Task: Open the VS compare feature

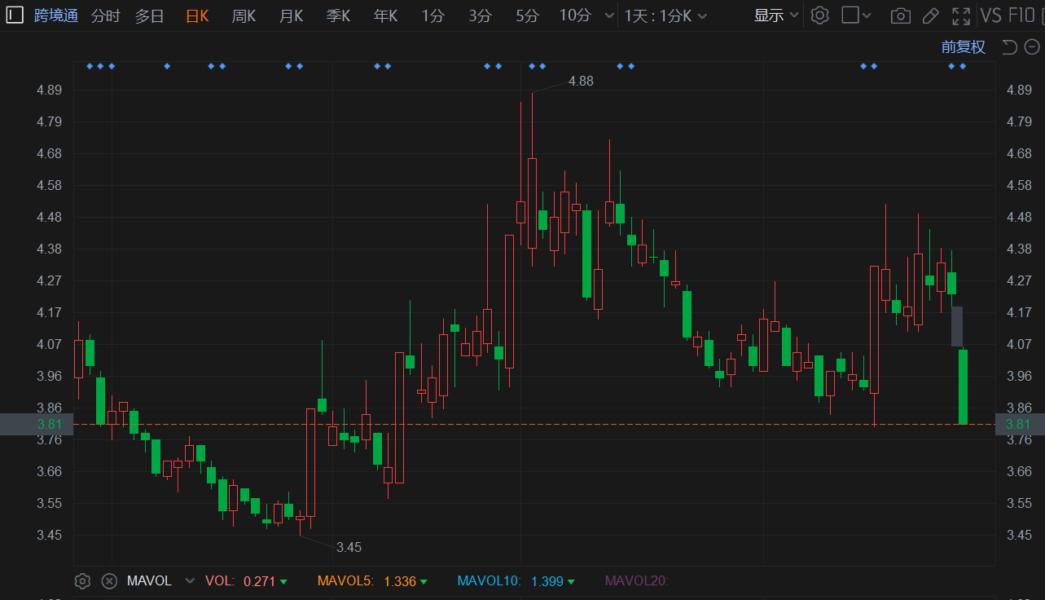Action: (990, 15)
